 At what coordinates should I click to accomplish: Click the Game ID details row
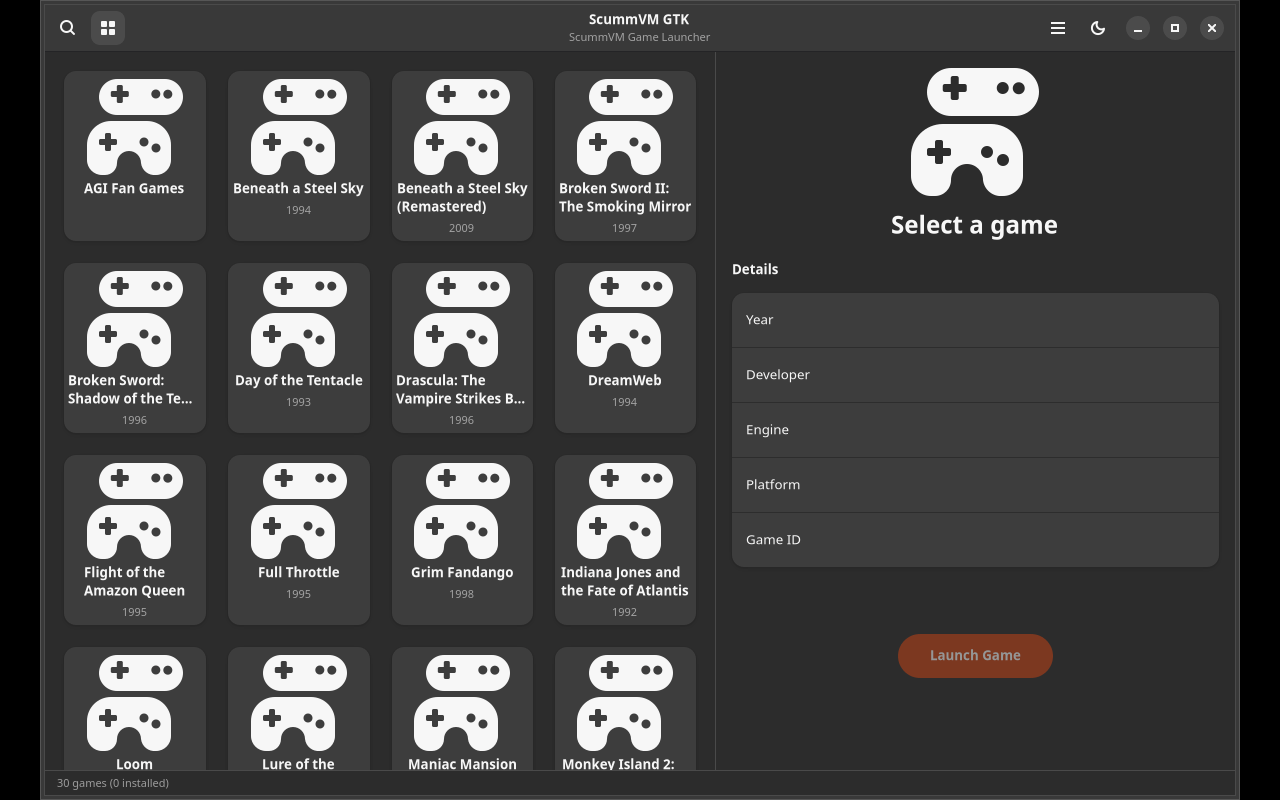tap(975, 540)
